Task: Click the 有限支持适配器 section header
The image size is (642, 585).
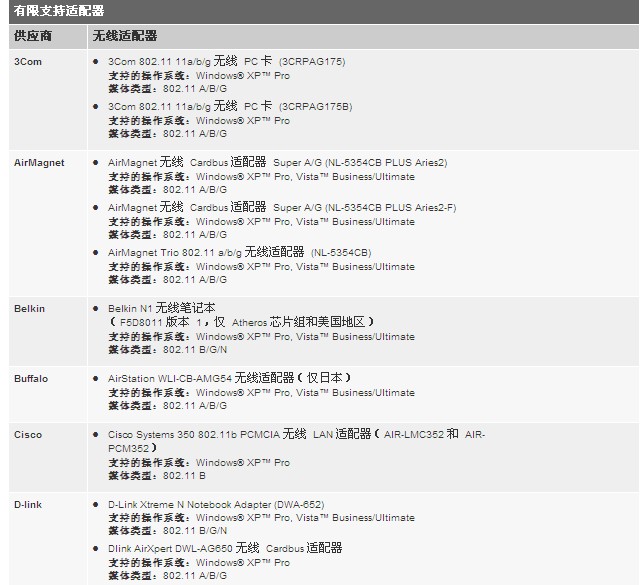Action: tap(59, 11)
